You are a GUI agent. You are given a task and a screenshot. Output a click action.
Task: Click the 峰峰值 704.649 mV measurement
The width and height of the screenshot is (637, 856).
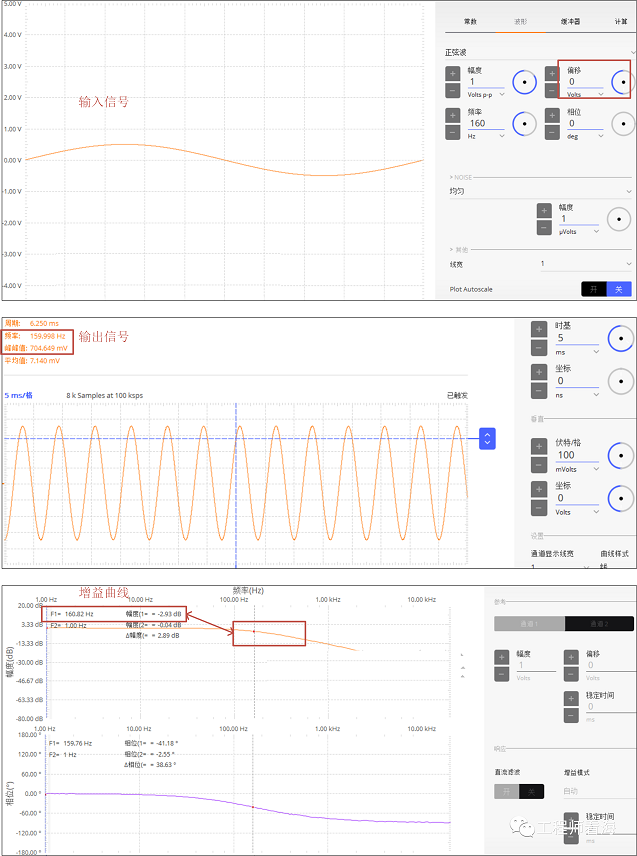click(x=37, y=348)
